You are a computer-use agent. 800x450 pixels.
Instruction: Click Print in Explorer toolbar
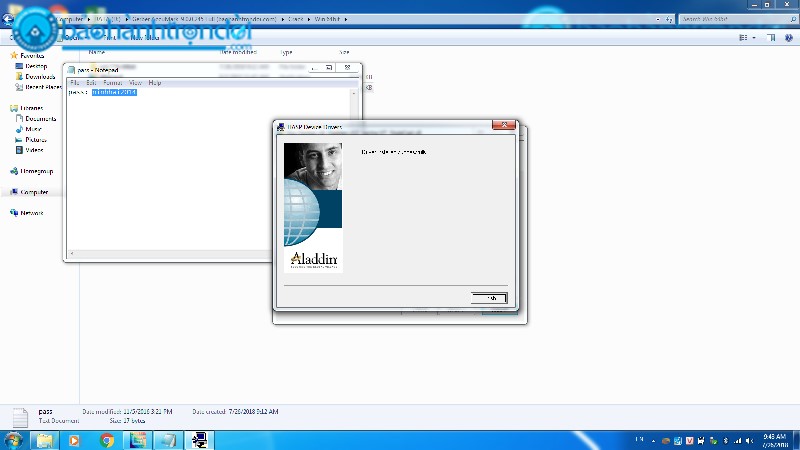(110, 38)
